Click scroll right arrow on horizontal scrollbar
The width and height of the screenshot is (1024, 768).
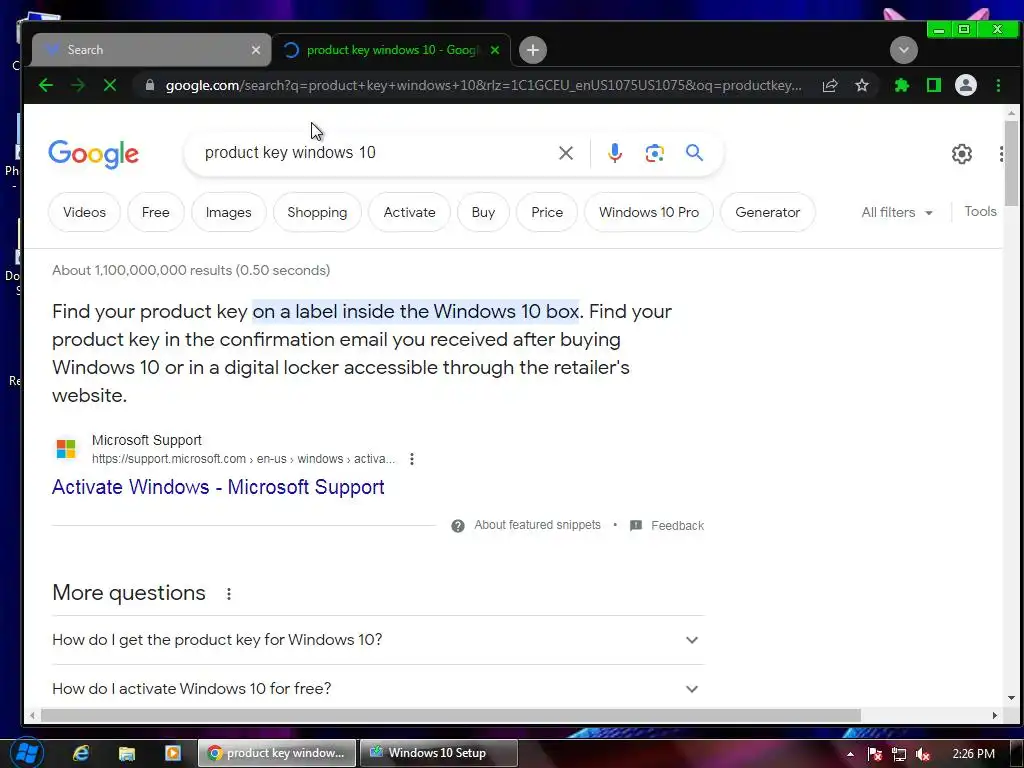pos(995,715)
